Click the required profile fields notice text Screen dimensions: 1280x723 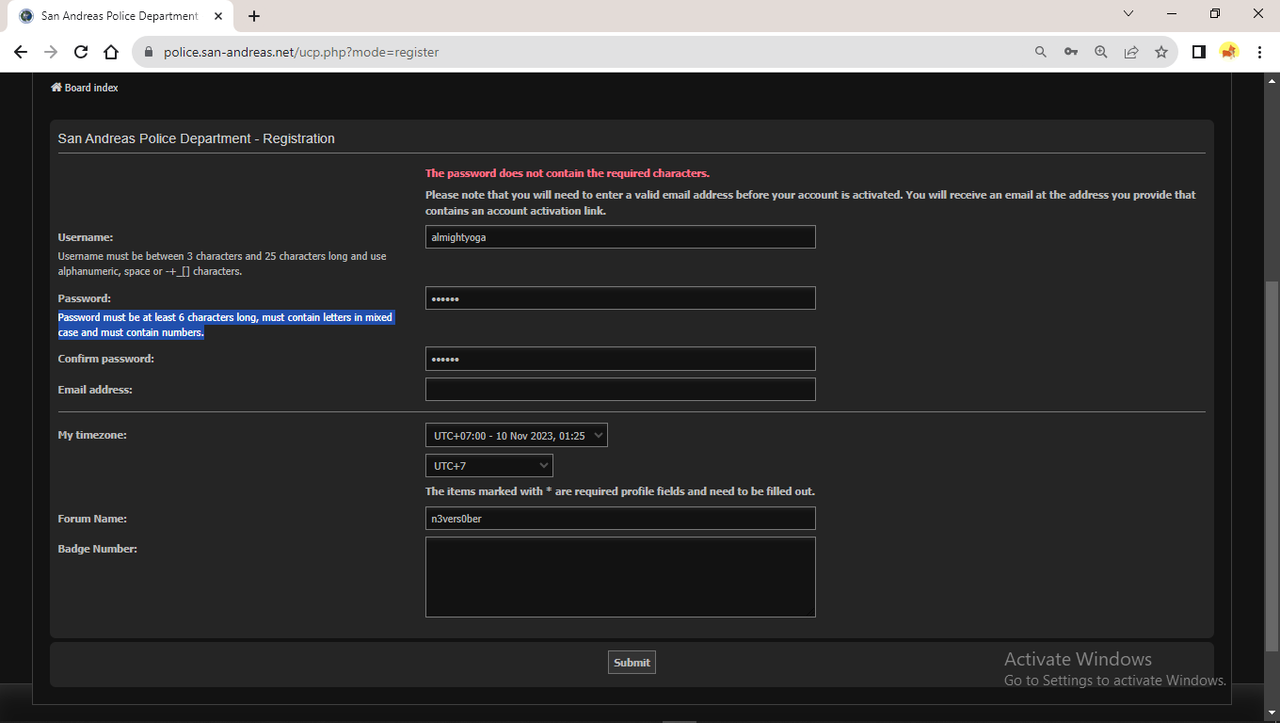[x=620, y=491]
